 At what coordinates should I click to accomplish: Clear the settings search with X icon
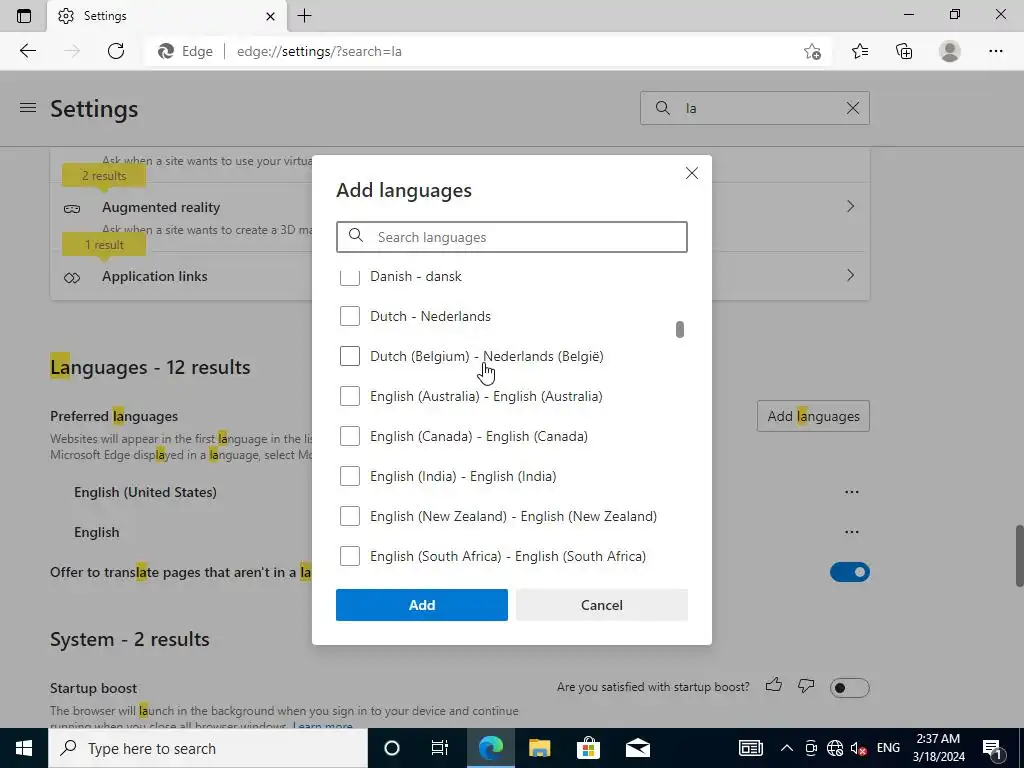(x=853, y=108)
